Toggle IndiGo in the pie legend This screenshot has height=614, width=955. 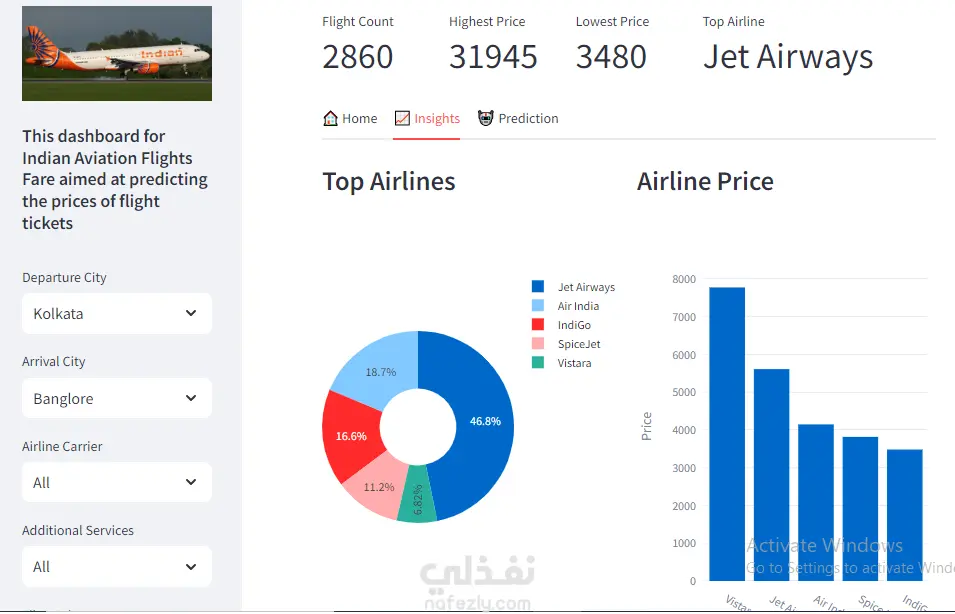pyautogui.click(x=574, y=325)
